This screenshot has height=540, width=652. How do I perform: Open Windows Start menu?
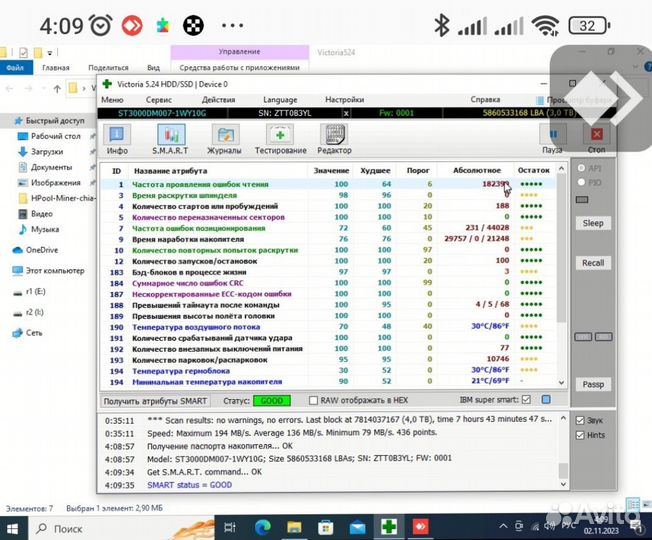click(x=12, y=528)
